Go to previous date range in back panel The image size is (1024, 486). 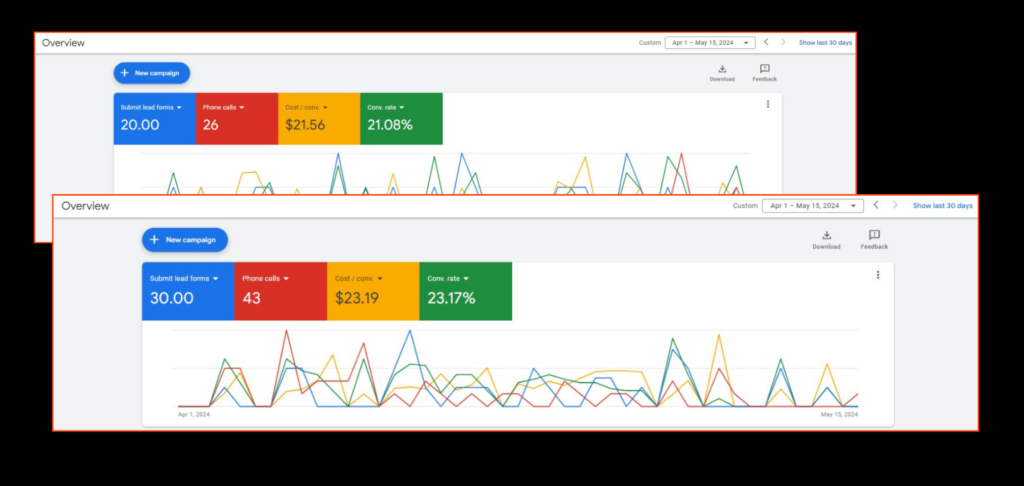click(x=766, y=42)
